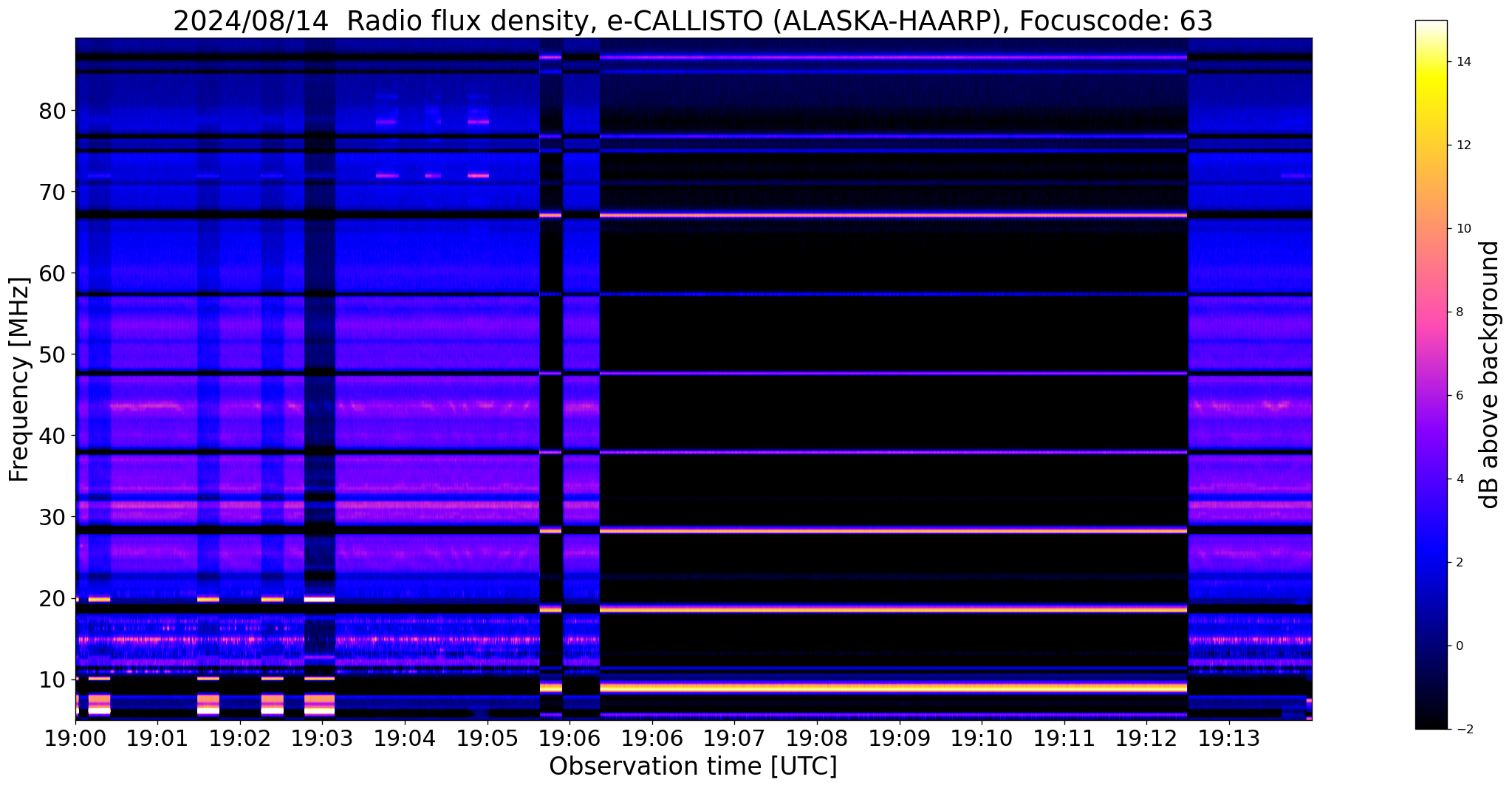Click the 10 tick on the colorbar
Screen dimensions: 1512x788
coord(1461,229)
